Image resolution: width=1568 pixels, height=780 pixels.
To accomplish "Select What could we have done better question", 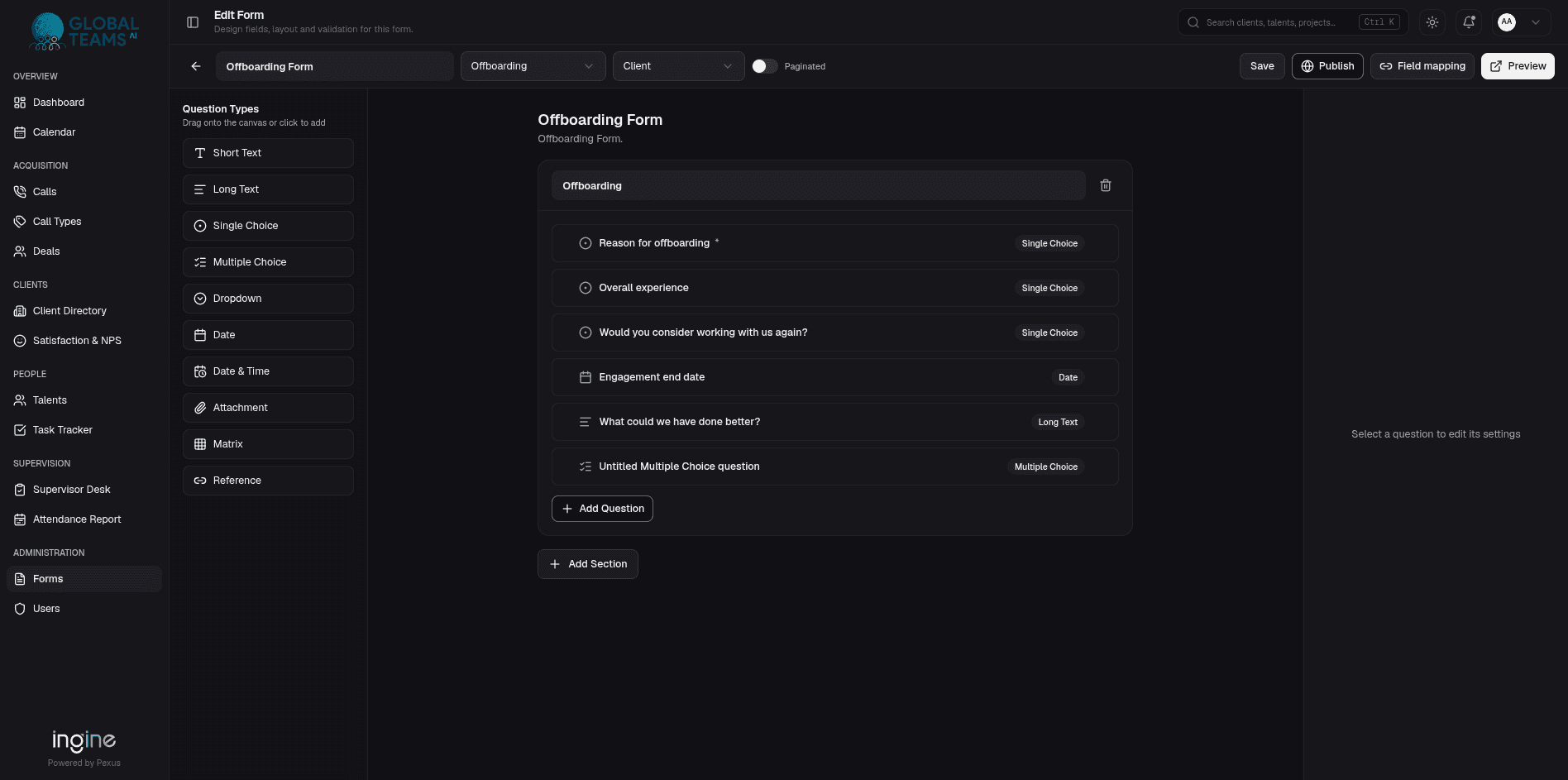I will pos(835,422).
